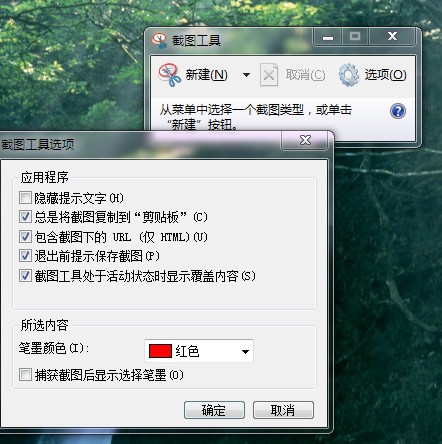
Task: Click the blue help question mark icon
Action: coord(398,111)
